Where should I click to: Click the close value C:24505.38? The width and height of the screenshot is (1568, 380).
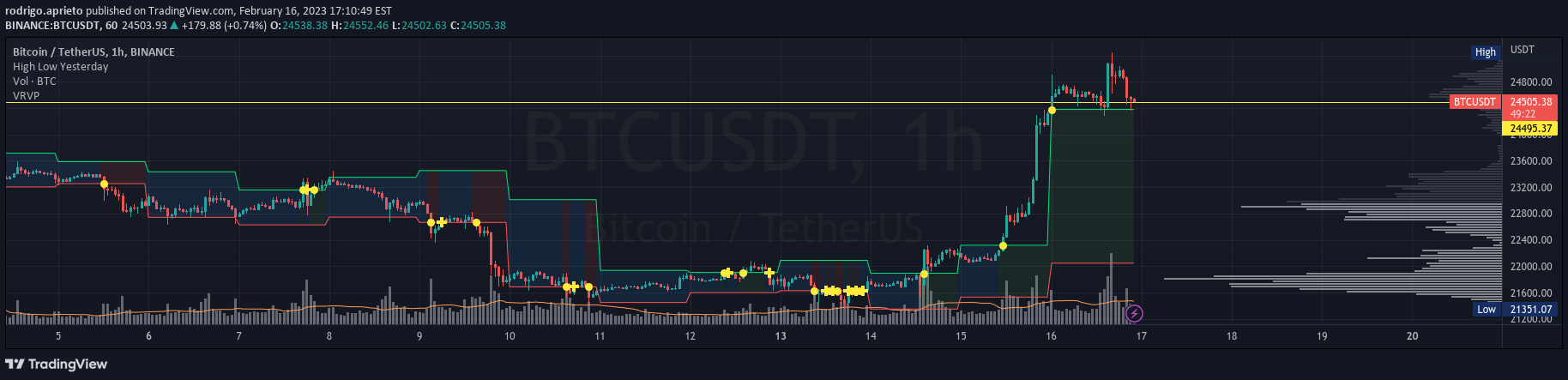pos(478,26)
